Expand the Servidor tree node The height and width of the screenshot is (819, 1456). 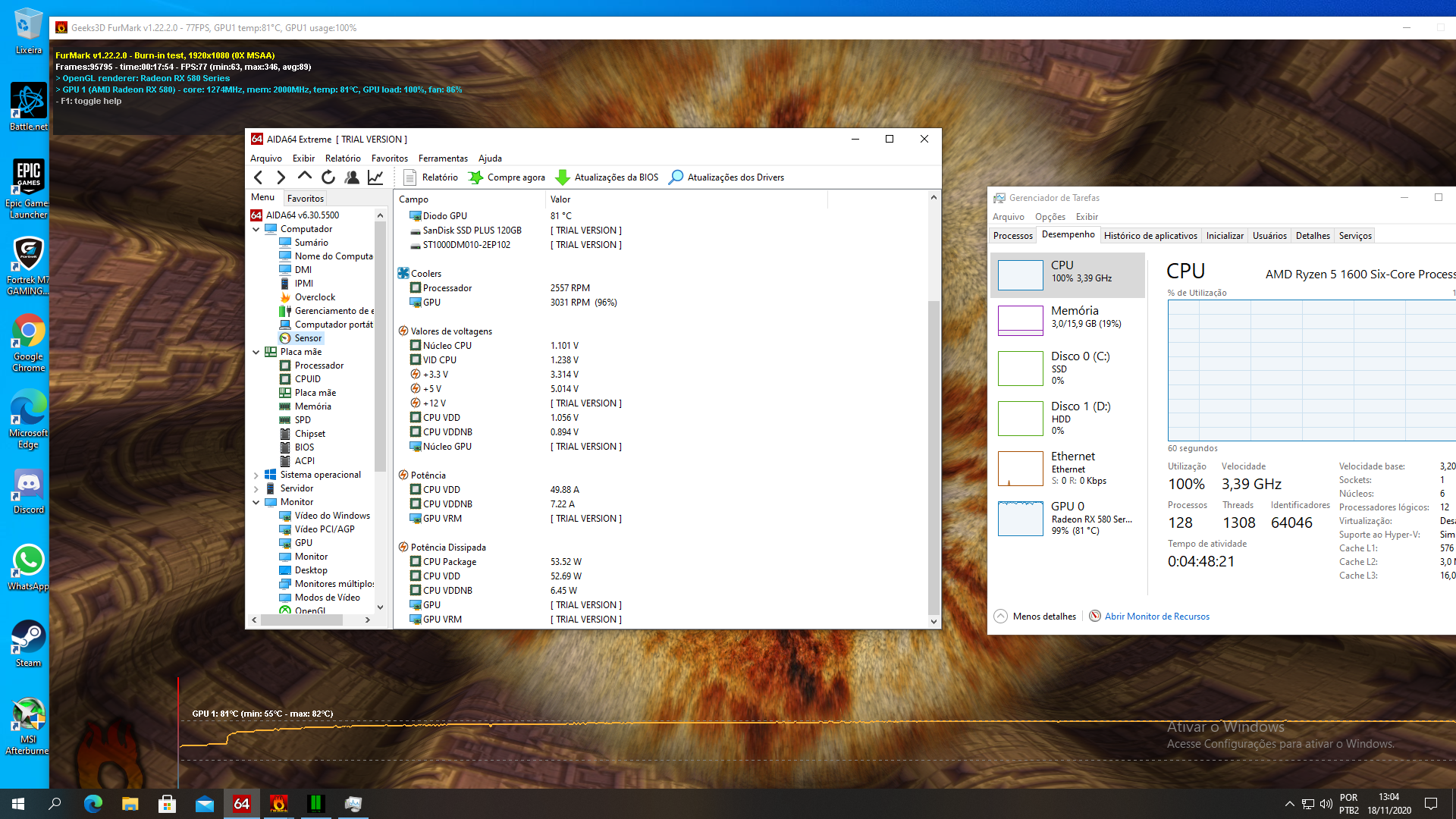[256, 489]
